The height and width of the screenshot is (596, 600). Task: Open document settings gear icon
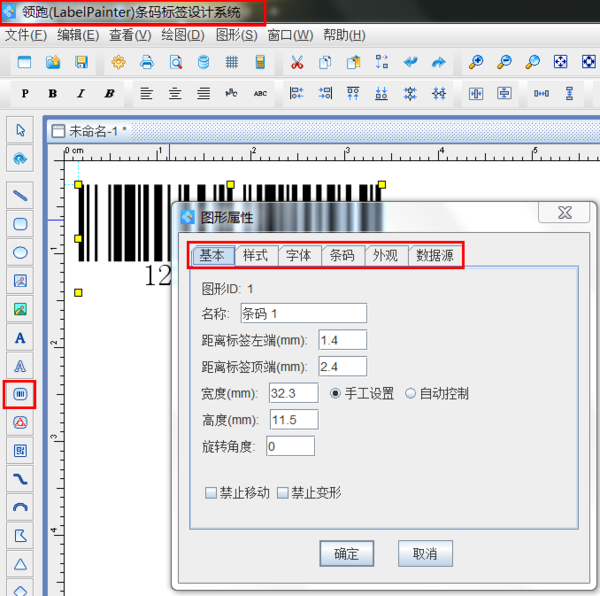[118, 62]
